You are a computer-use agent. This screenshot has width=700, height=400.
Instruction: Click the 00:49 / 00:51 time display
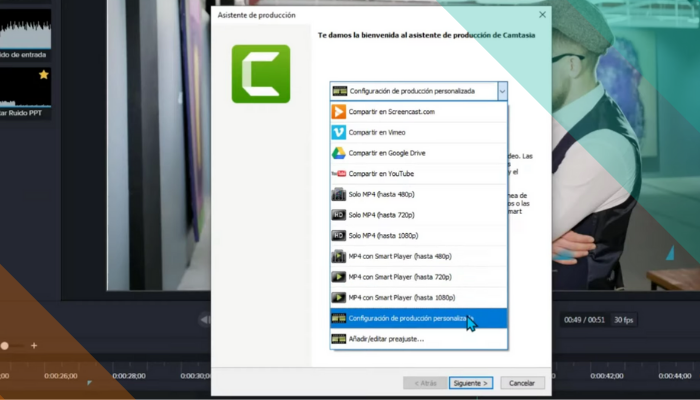[584, 320]
